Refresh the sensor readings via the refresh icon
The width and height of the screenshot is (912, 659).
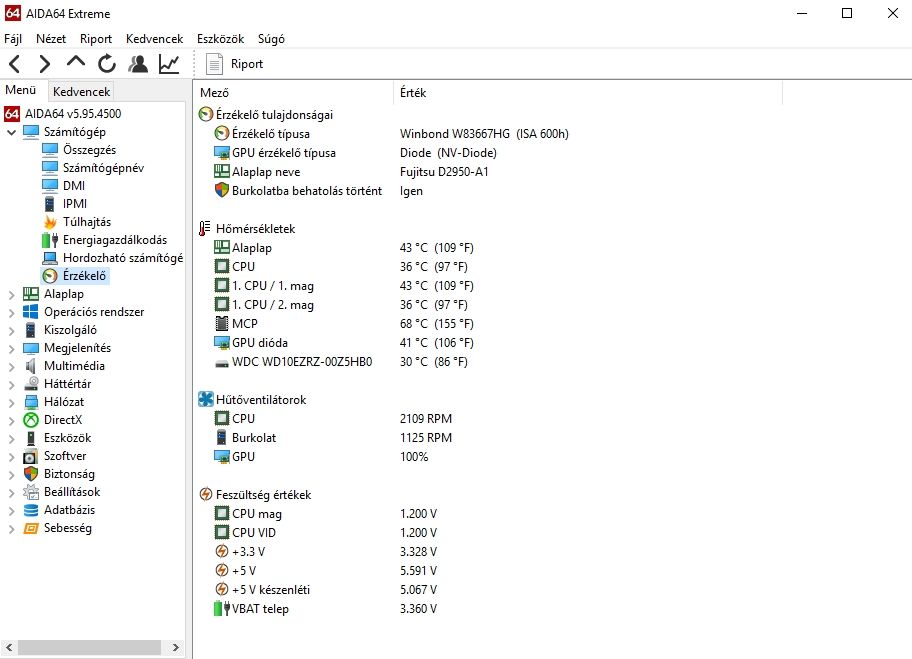106,63
